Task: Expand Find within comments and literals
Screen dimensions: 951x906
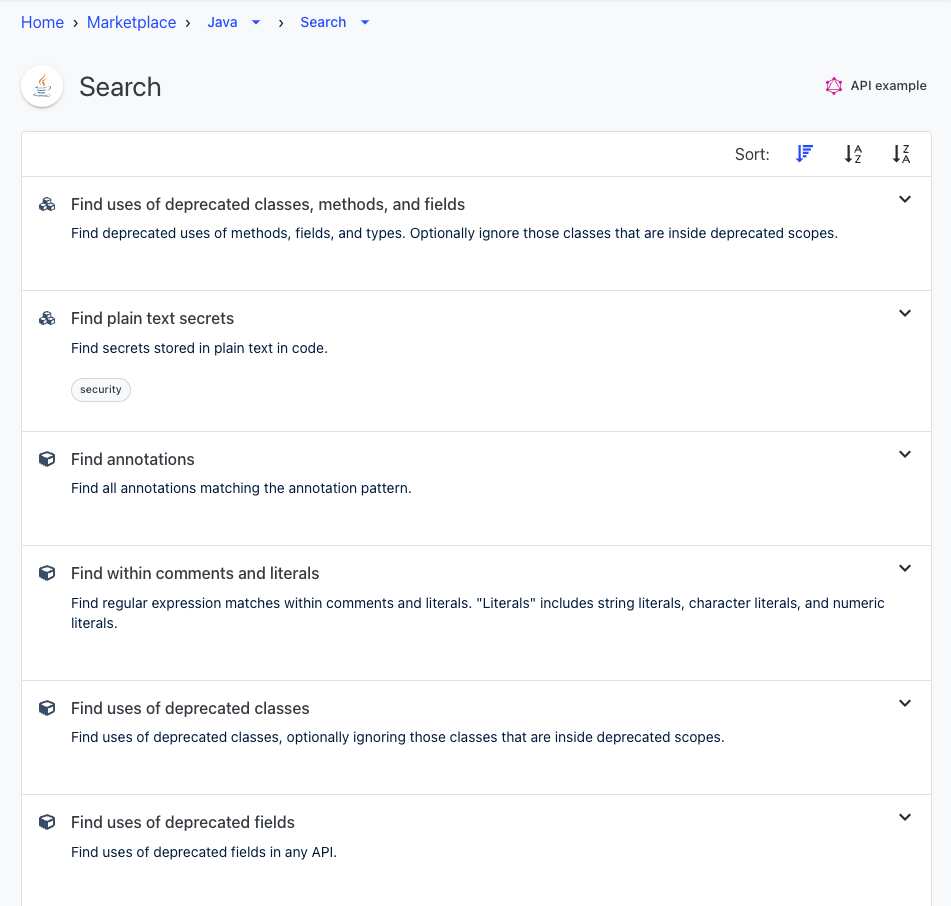Action: 904,568
